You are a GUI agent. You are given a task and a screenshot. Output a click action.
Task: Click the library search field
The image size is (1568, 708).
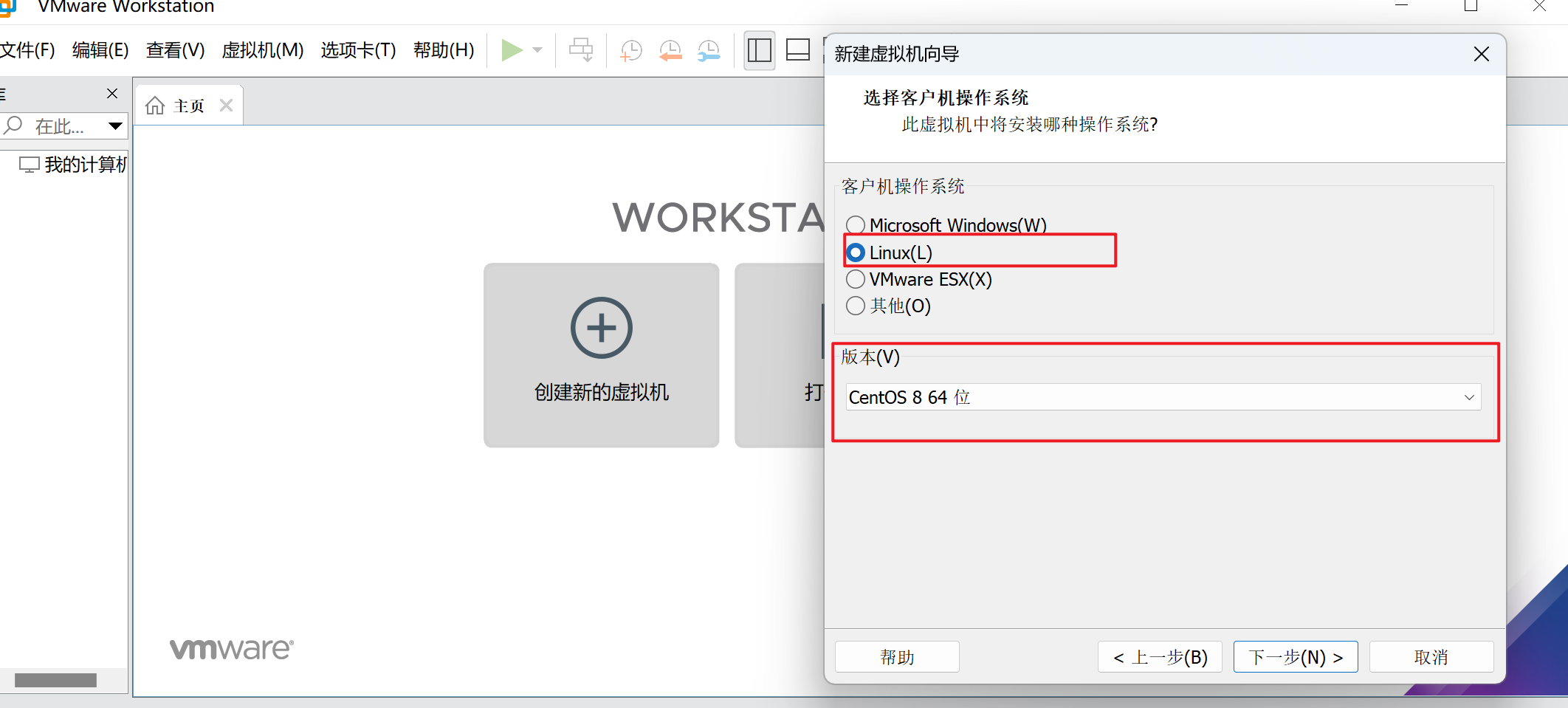click(x=63, y=126)
